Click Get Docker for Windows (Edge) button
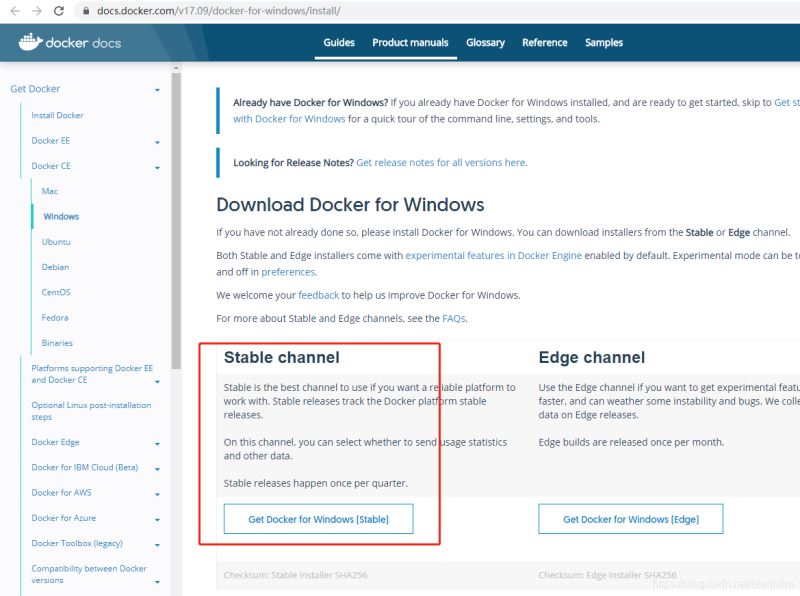 click(631, 518)
